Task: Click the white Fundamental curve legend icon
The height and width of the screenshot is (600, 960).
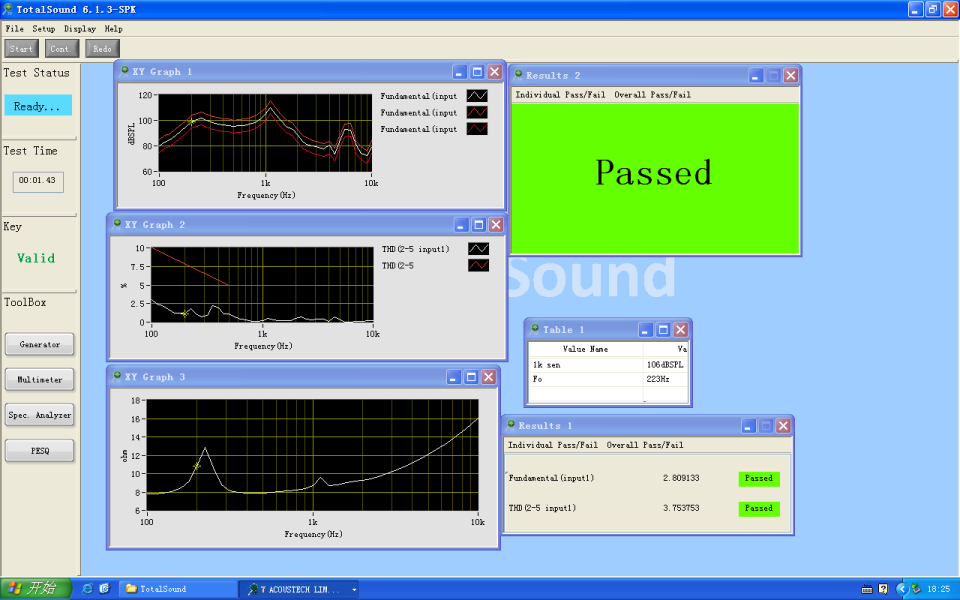Action: coord(478,96)
